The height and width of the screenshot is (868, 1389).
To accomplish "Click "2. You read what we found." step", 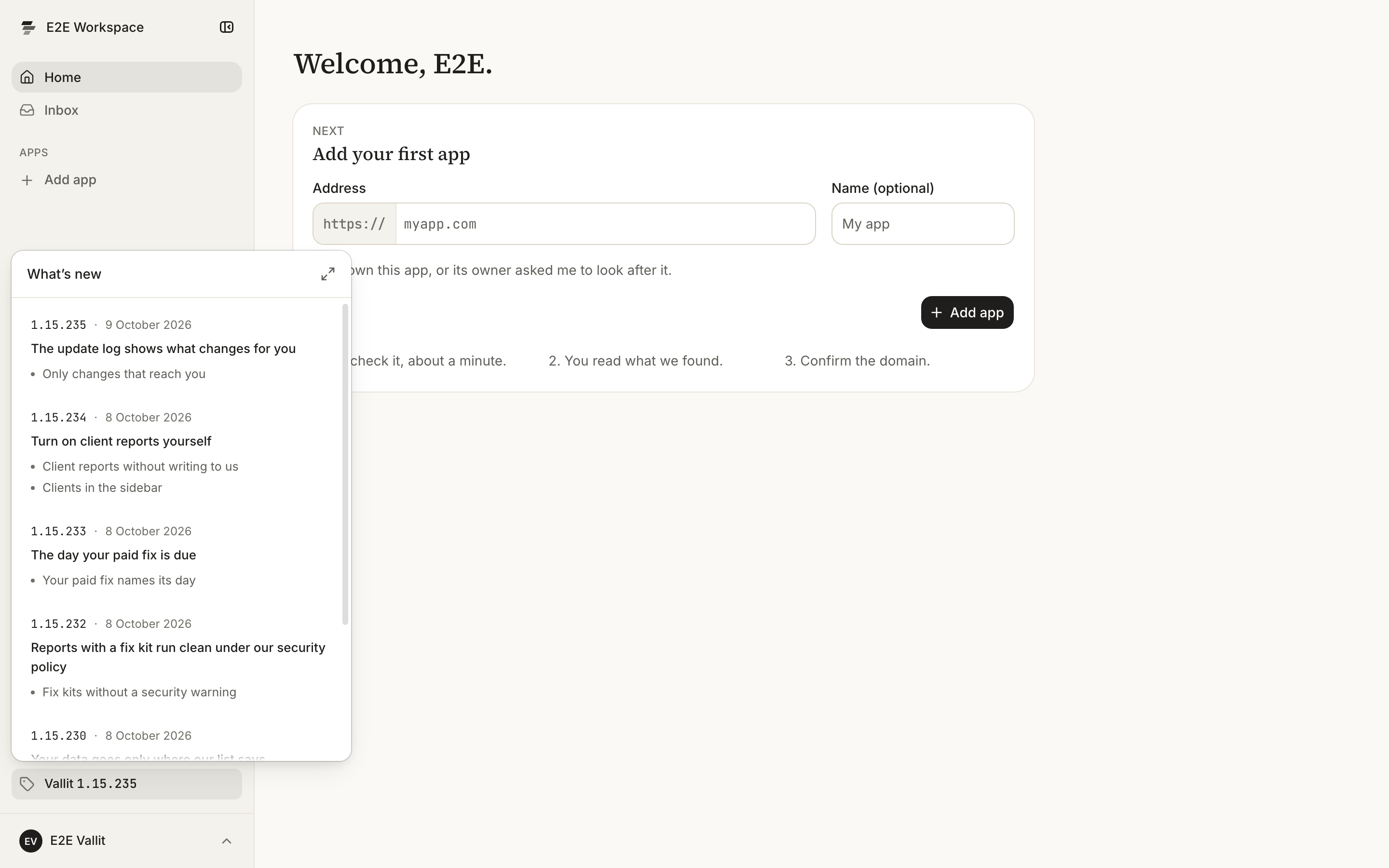I will tap(635, 361).
